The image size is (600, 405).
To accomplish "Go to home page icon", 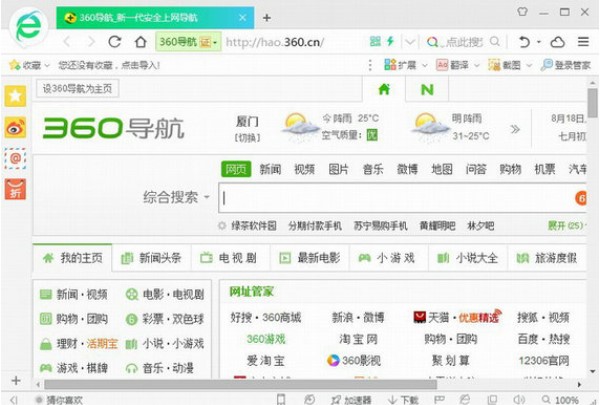I will (x=140, y=41).
